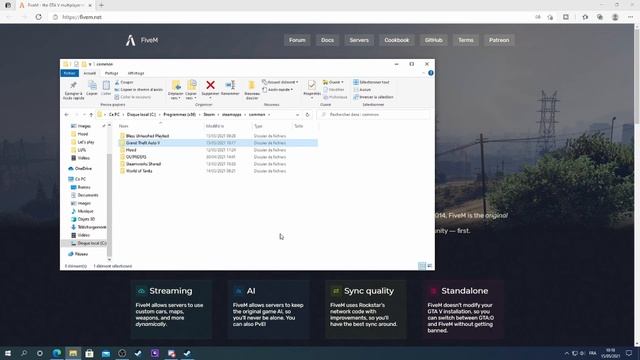Open recent locations dropdown arrow
The height and width of the screenshot is (360, 640).
(x=84, y=115)
